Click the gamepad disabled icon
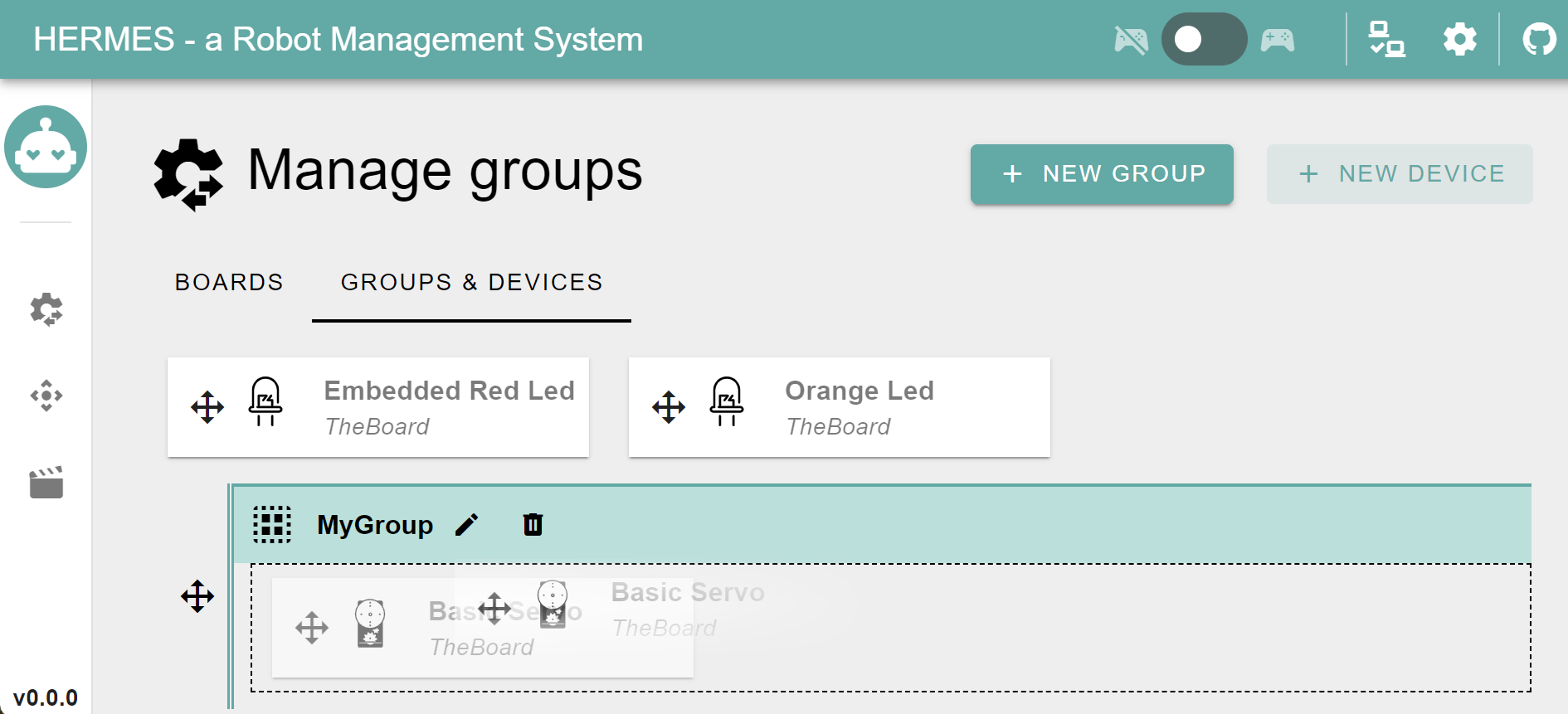The width and height of the screenshot is (1568, 714). 1131,39
